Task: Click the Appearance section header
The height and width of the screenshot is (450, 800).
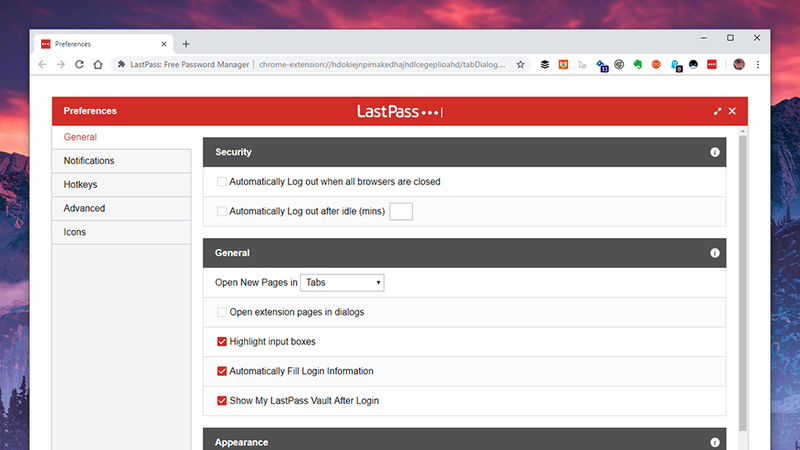Action: (x=464, y=439)
